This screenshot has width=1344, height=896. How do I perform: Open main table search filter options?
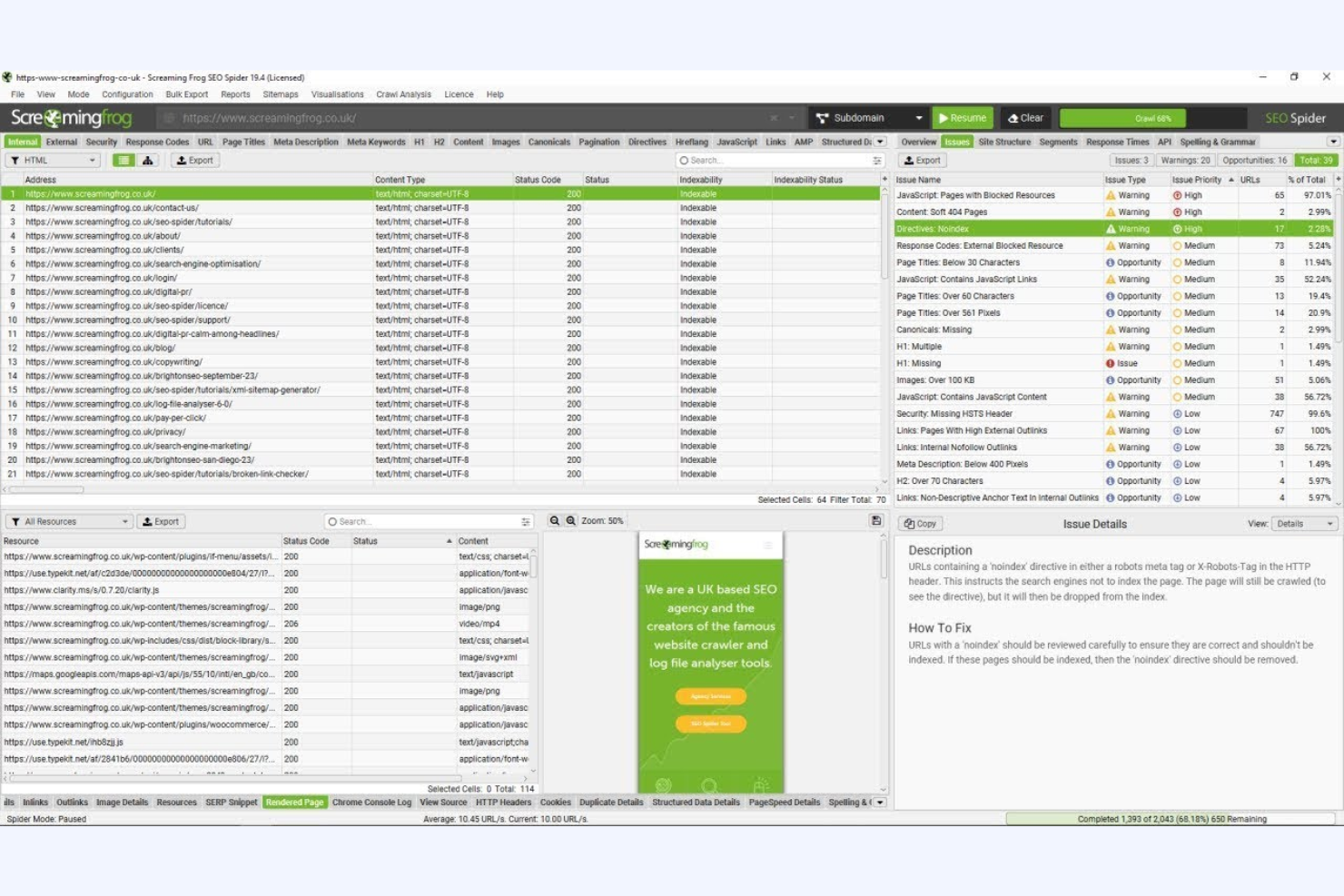pyautogui.click(x=877, y=161)
